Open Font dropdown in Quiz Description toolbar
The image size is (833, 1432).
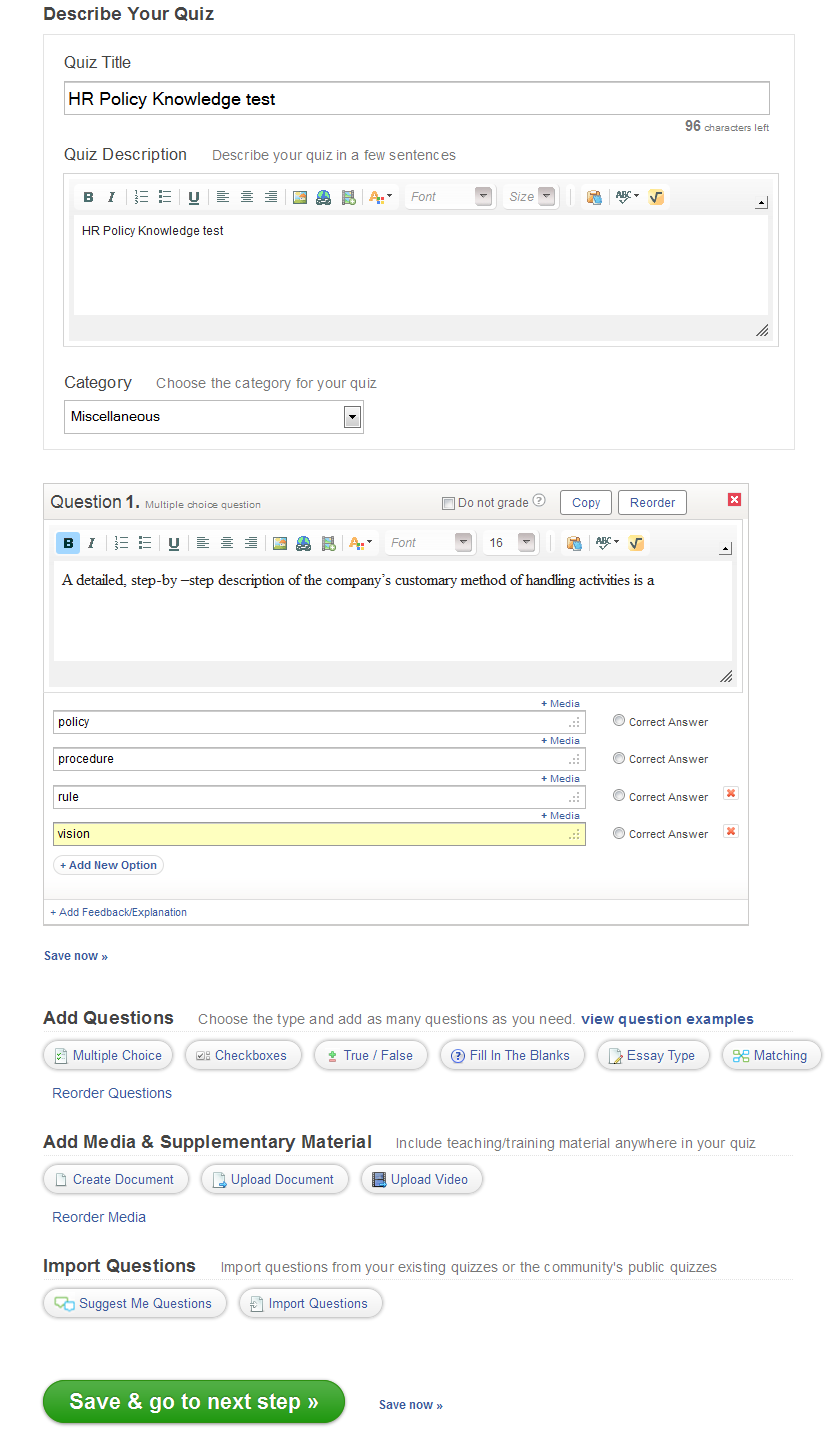click(x=483, y=197)
